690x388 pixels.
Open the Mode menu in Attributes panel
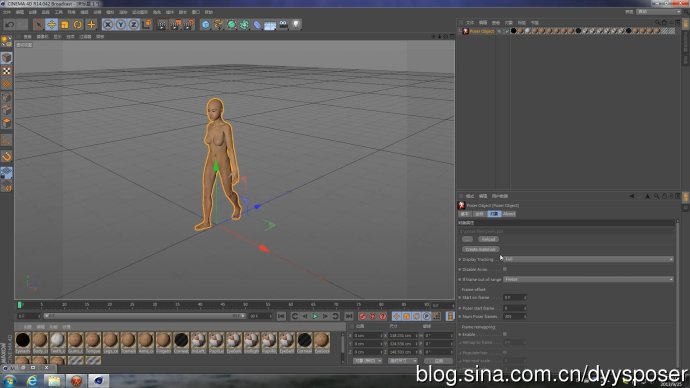(x=470, y=196)
